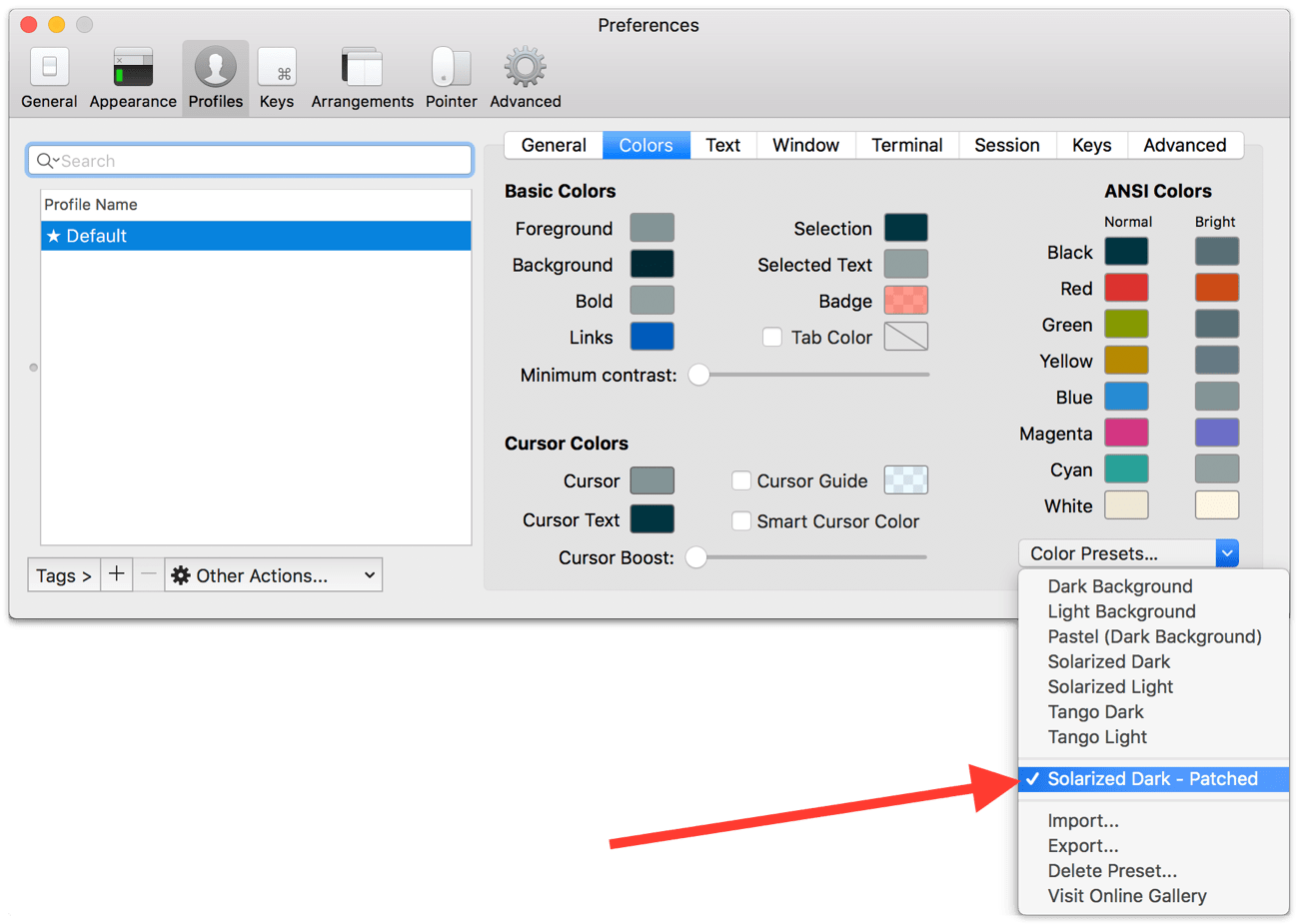
Task: Open ANSI Normal Red swatch
Action: [x=1126, y=288]
